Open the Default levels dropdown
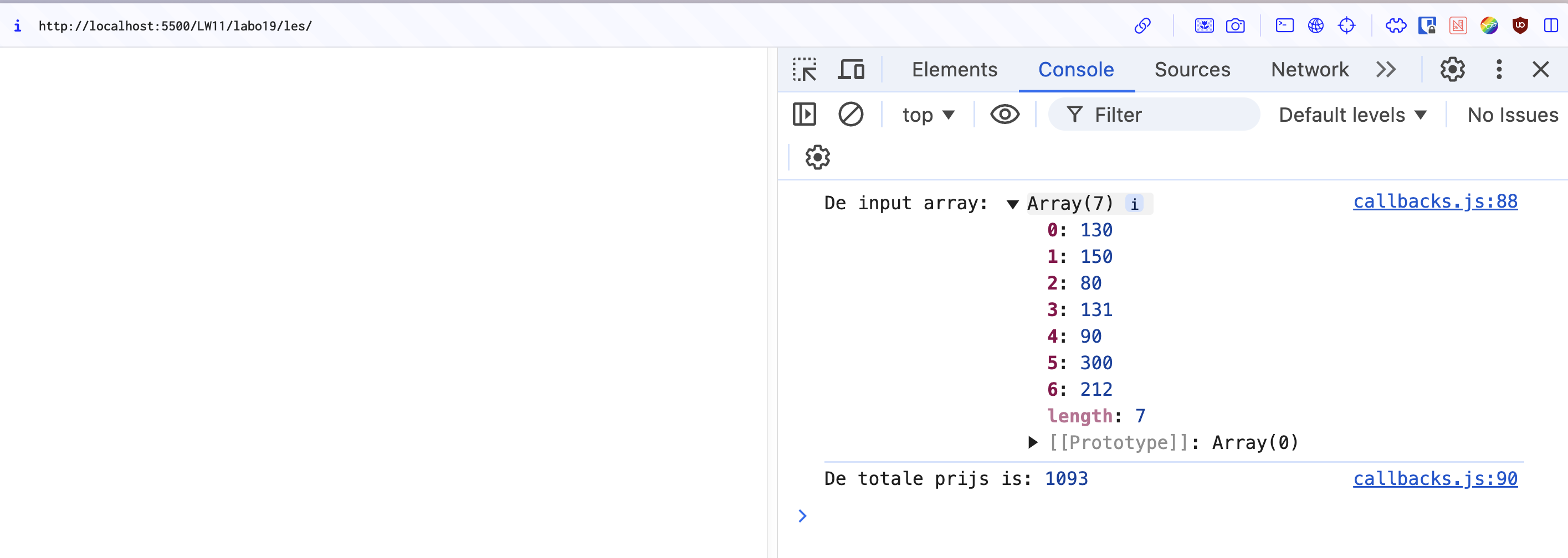Viewport: 1568px width, 558px height. (x=1352, y=115)
